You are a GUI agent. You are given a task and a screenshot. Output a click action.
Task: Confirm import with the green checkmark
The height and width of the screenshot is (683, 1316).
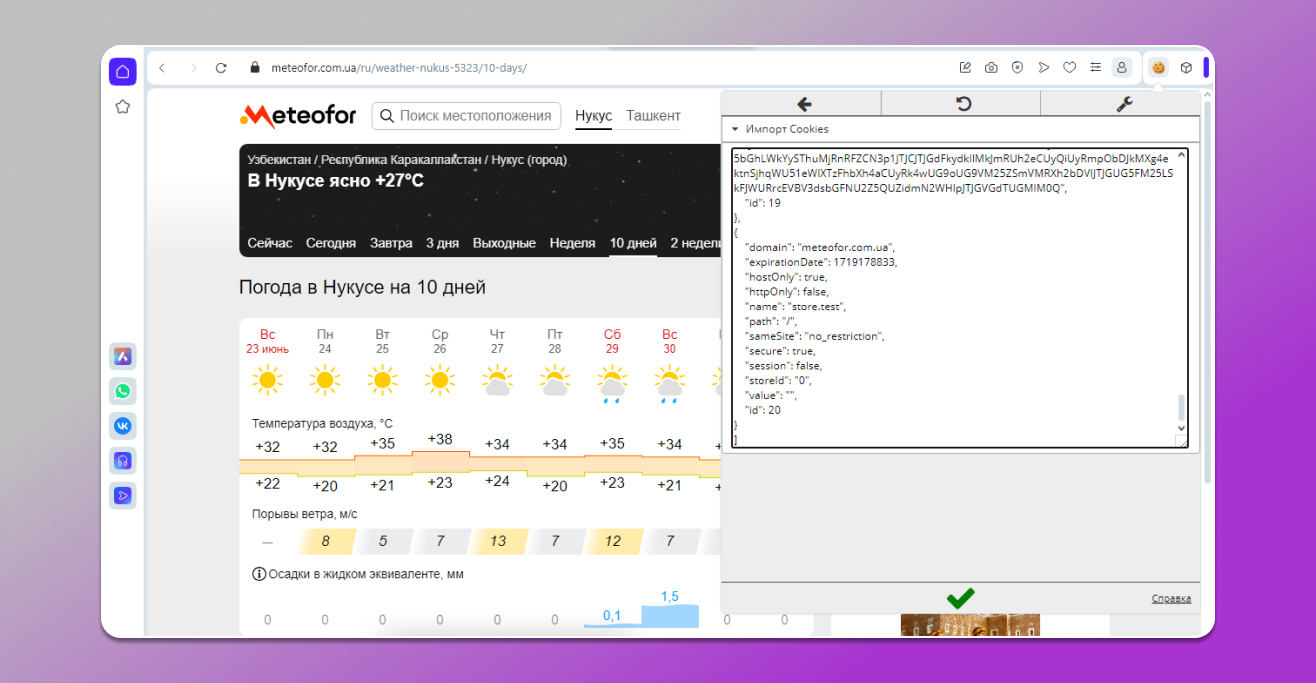960,598
